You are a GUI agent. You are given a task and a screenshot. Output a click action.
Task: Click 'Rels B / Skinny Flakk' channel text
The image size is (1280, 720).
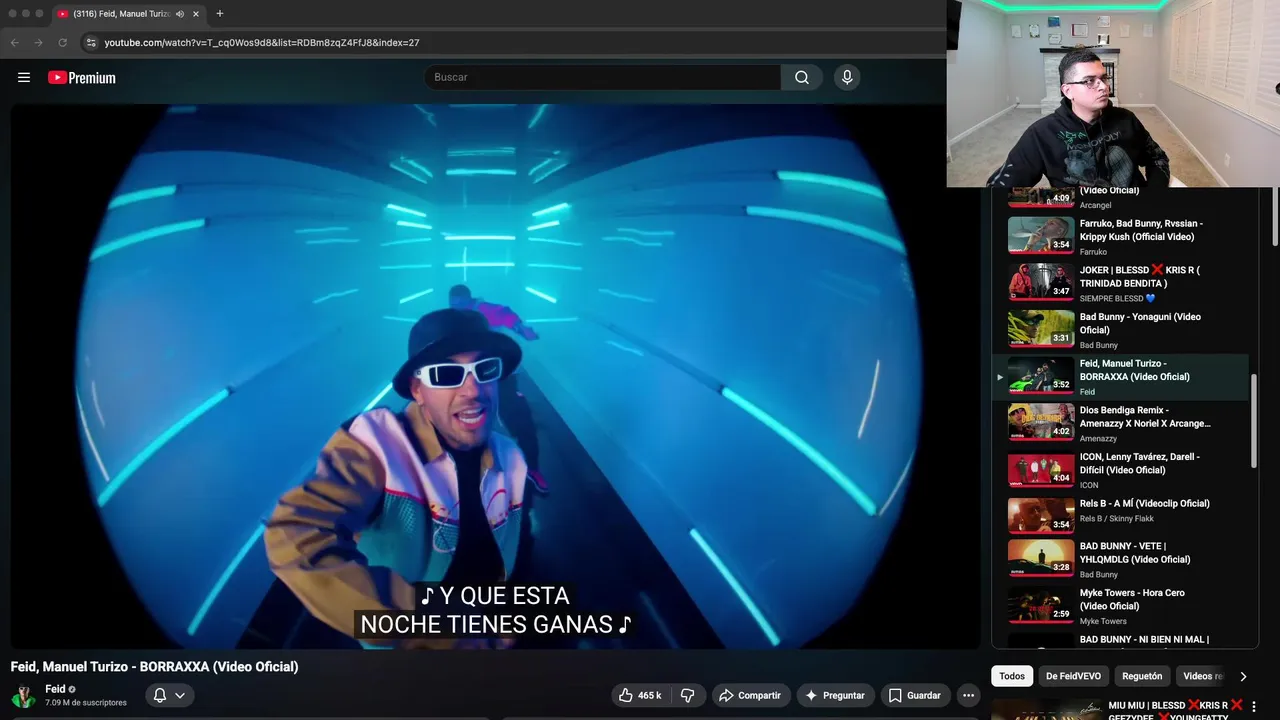(1117, 518)
